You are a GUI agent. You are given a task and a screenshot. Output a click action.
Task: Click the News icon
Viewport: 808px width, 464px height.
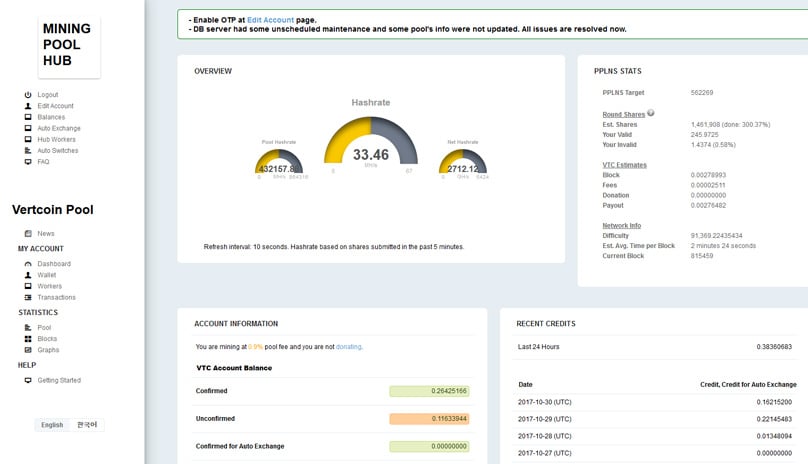(28, 234)
